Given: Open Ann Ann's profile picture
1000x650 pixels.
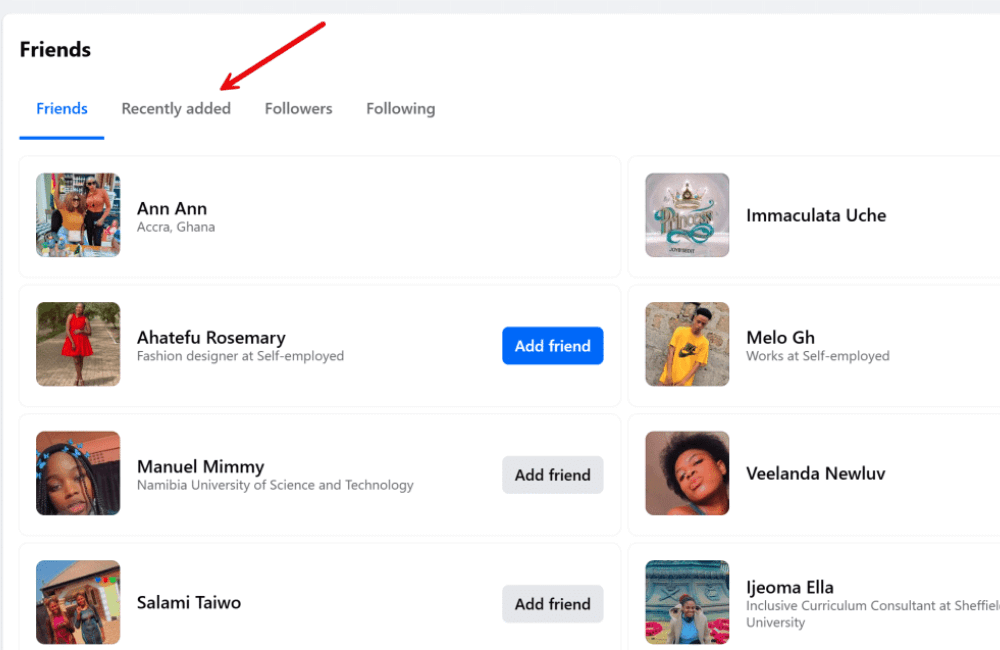Looking at the screenshot, I should (x=78, y=215).
